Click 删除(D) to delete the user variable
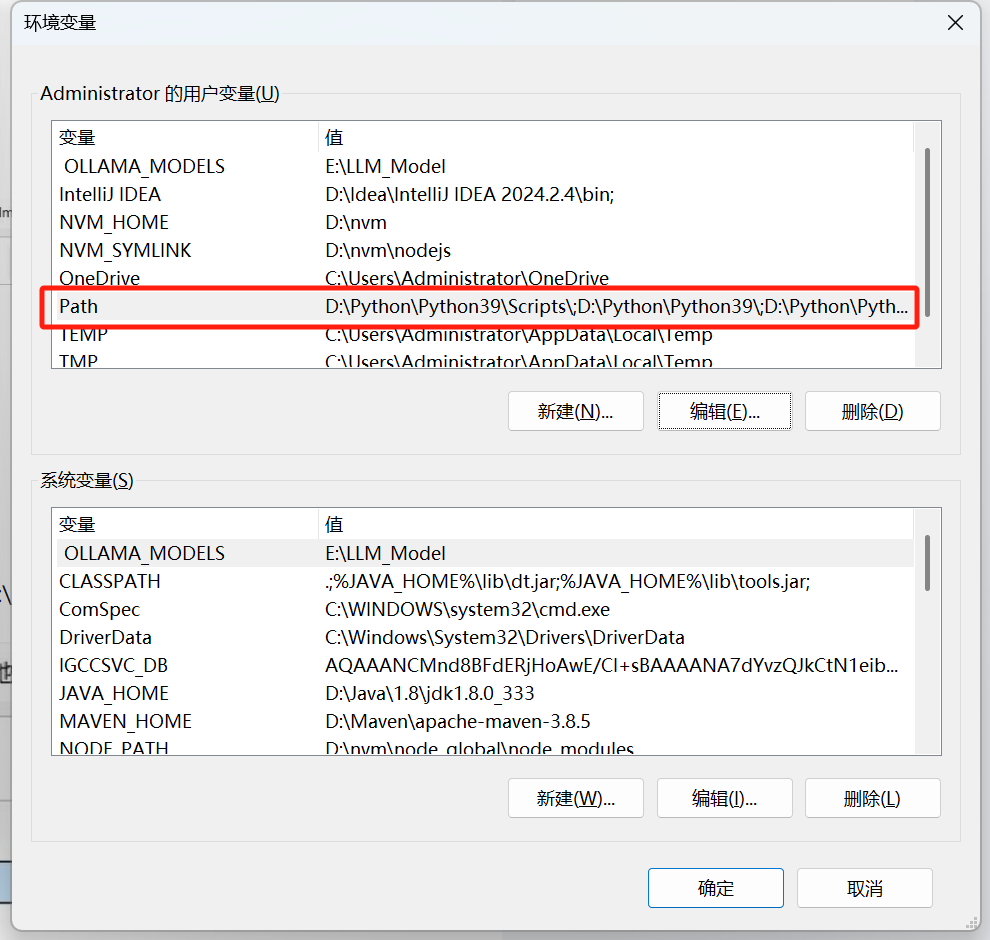This screenshot has width=990, height=940. 872,411
